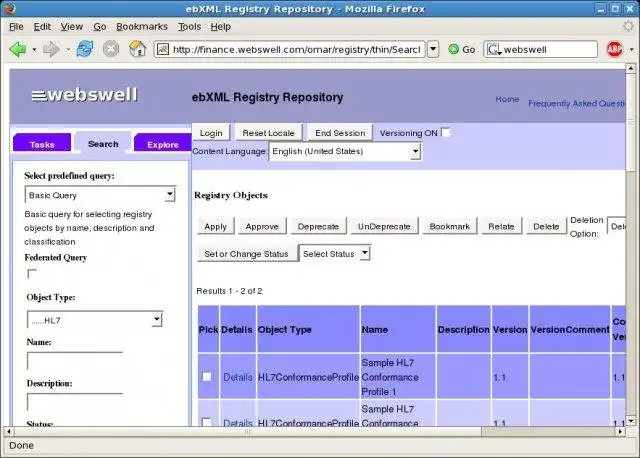Open the Back history dropdown arrow
This screenshot has height=458, width=640.
(34, 50)
